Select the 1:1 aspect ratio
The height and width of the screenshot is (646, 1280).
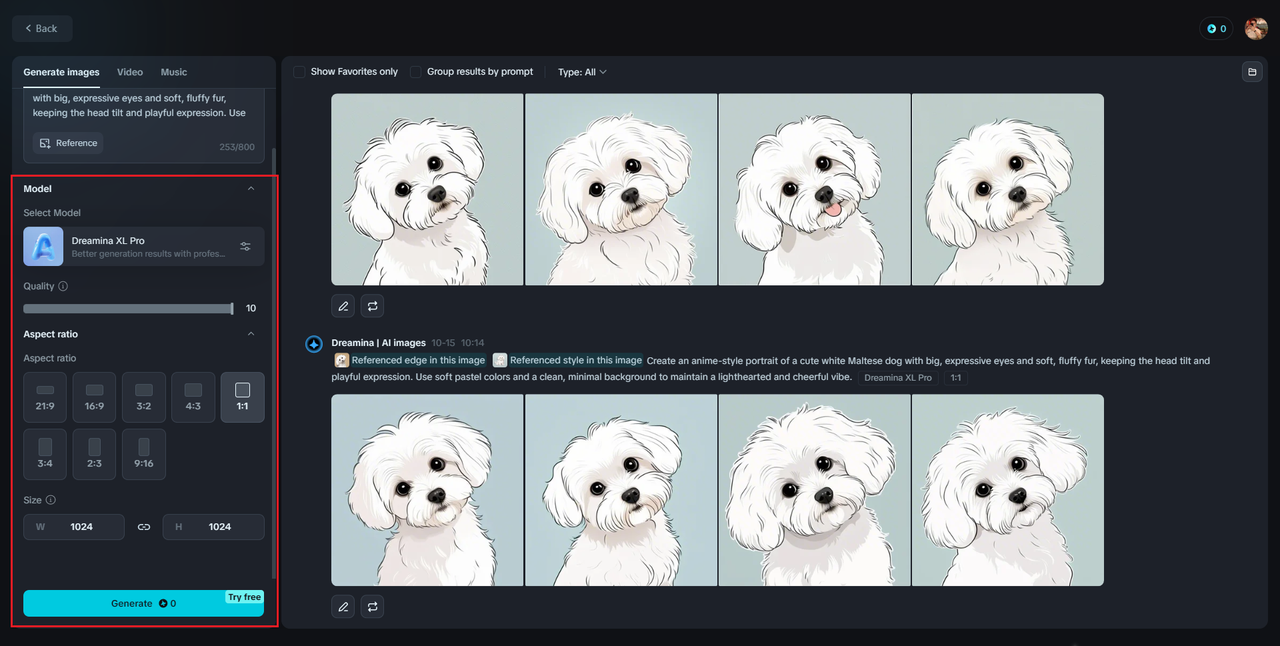point(242,397)
